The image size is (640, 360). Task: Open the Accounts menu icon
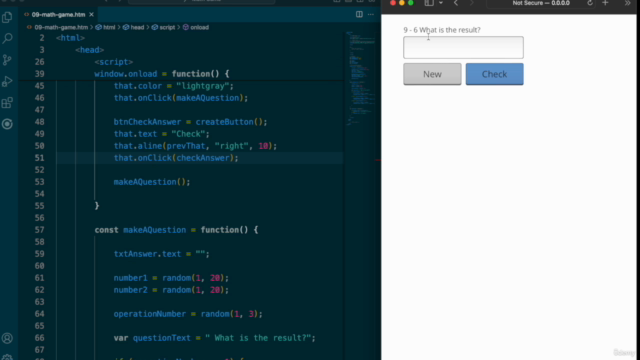pos(7,338)
